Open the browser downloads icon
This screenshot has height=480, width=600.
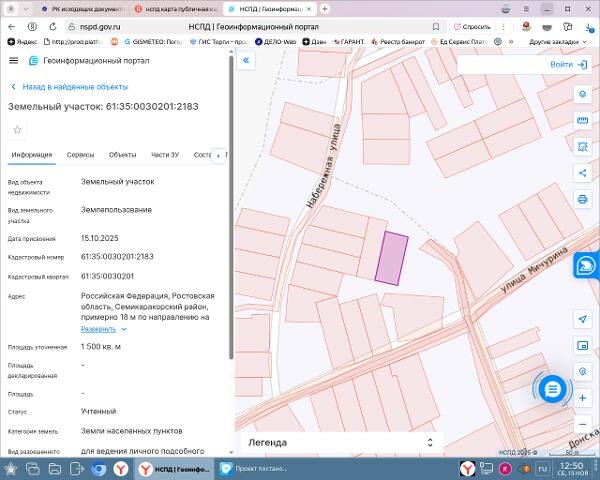(x=589, y=27)
